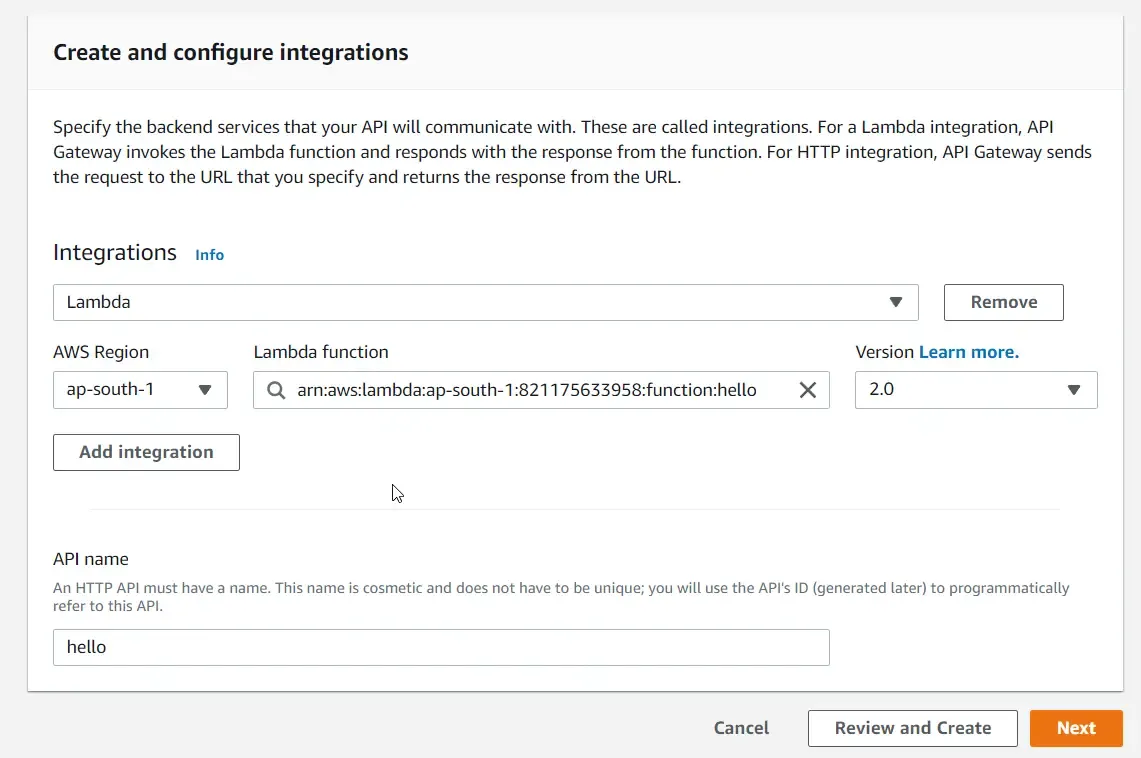
Task: Remove the Lambda integration
Action: coord(1003,301)
